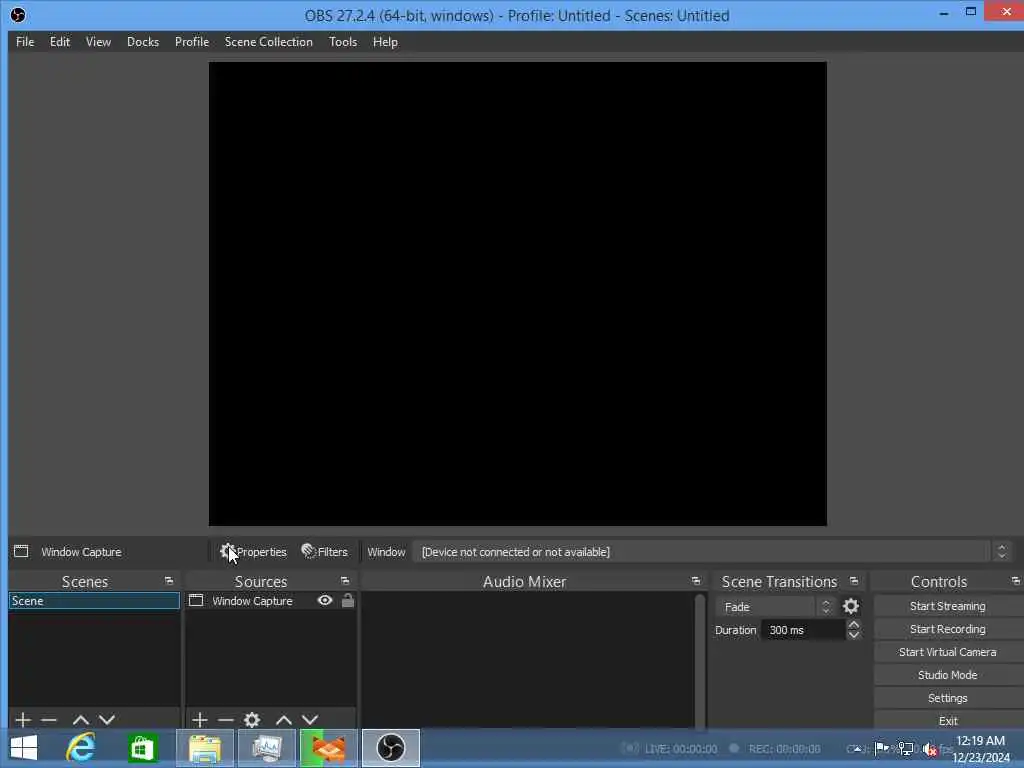Click the OBS Studio taskbar icon

click(391, 748)
